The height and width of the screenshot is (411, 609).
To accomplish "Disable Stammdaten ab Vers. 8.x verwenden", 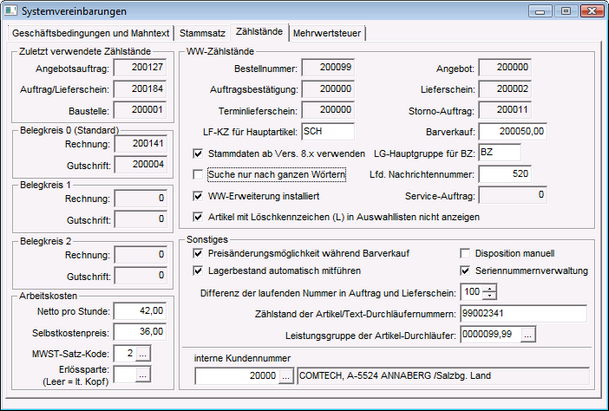I will point(198,153).
